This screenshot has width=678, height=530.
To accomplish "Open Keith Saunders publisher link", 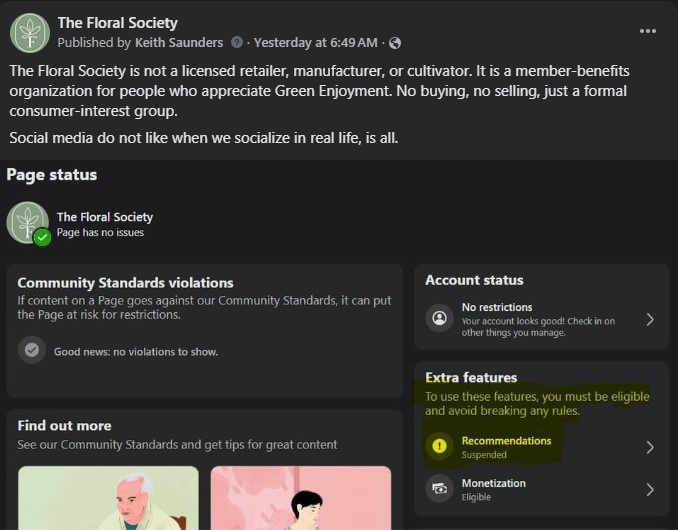I will 179,42.
